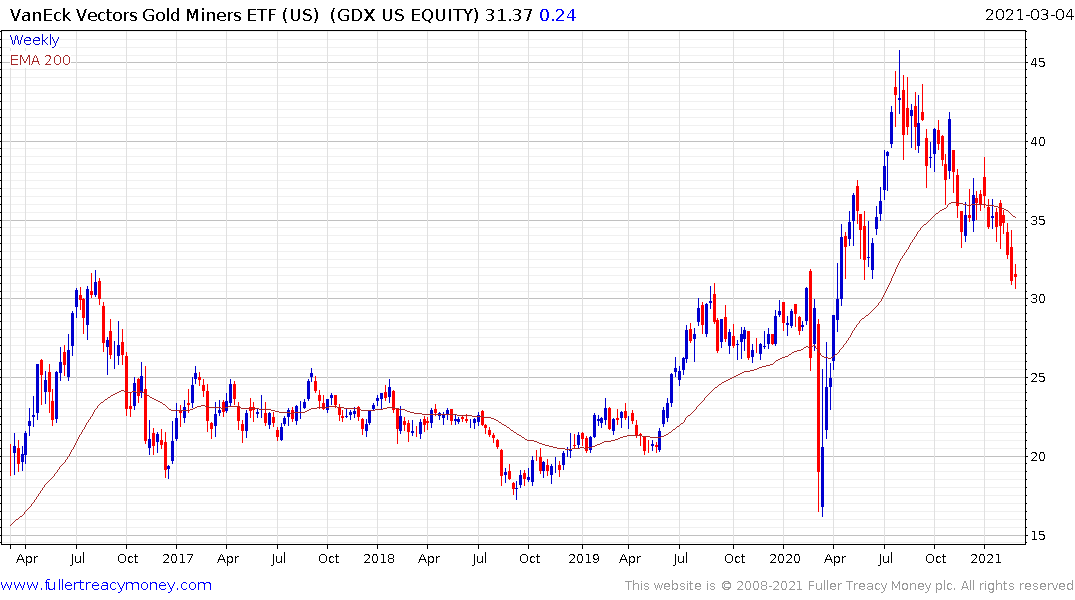Click the EMA 200 legend label
Image resolution: width=1075 pixels, height=600 pixels.
click(40, 60)
